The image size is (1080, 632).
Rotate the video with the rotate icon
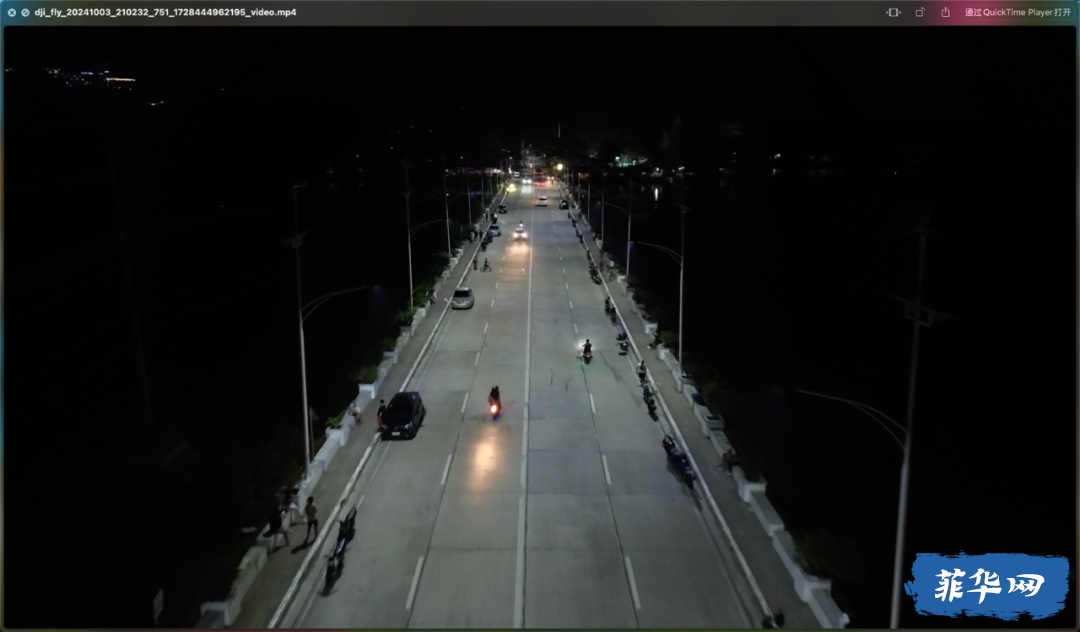point(920,12)
